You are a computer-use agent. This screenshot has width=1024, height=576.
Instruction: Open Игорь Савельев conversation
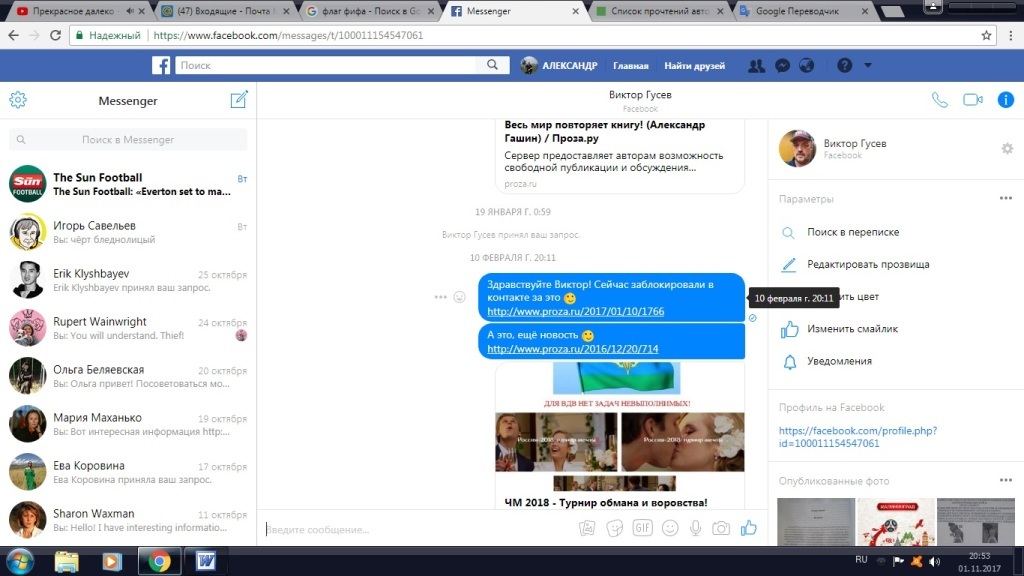tap(128, 232)
